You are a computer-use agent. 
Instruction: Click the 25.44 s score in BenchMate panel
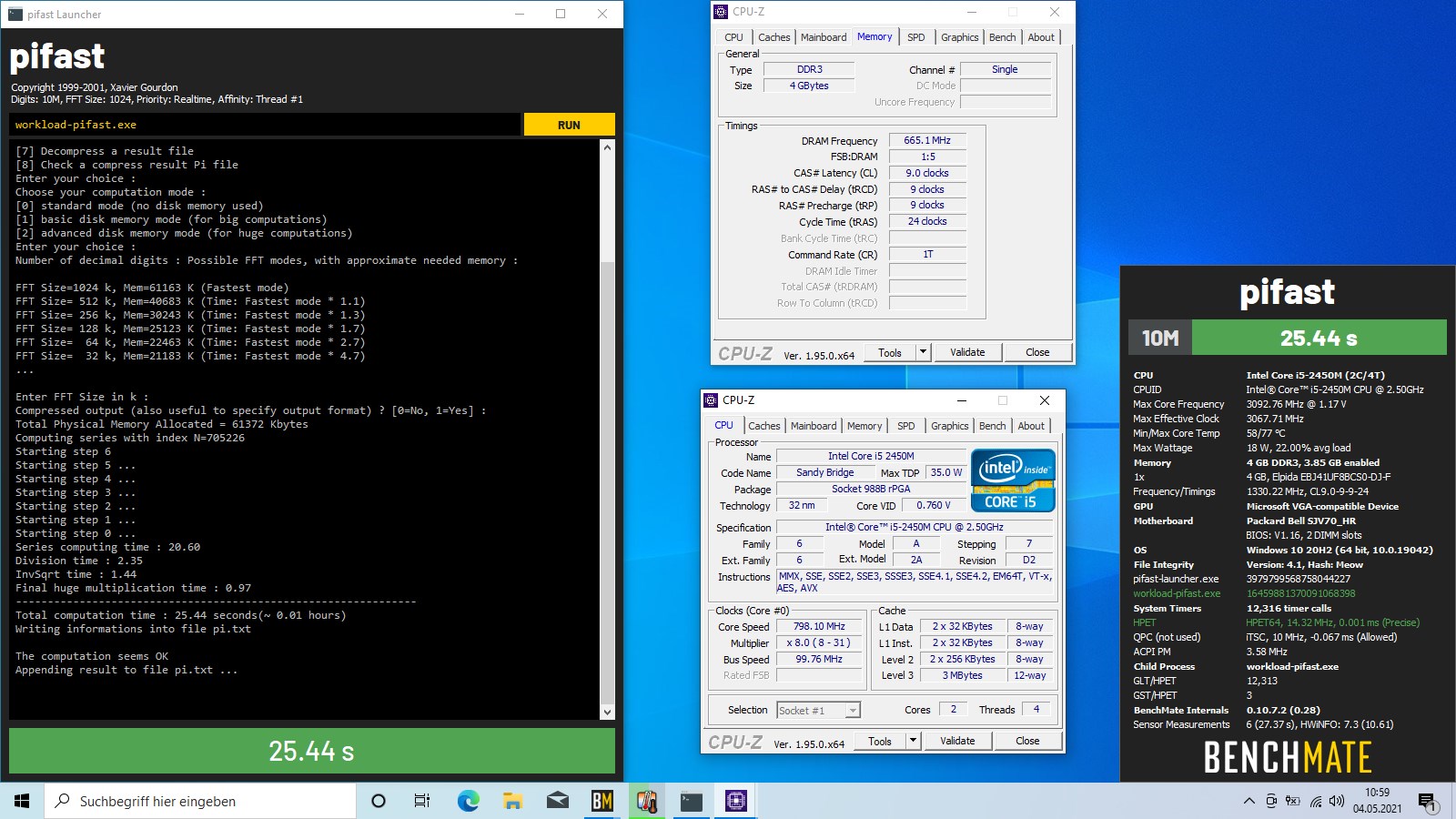(x=1319, y=338)
